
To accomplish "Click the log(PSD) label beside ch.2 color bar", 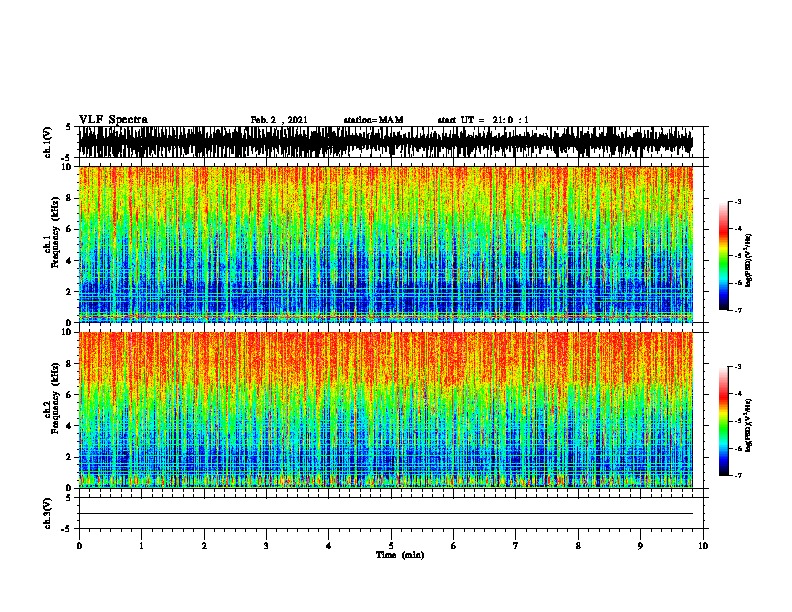I will pyautogui.click(x=749, y=425).
